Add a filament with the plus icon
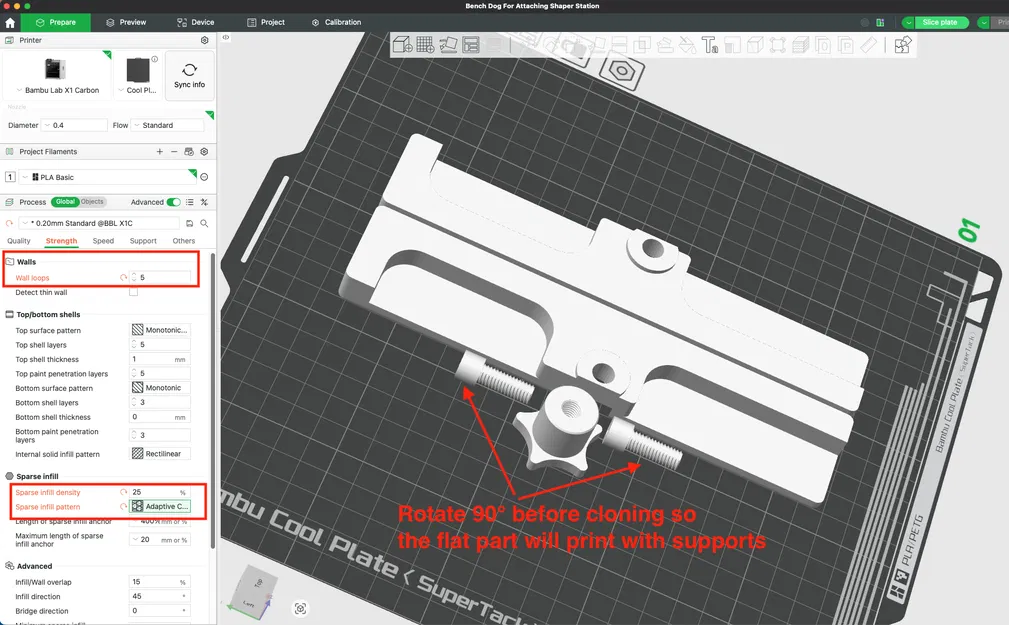 [x=160, y=152]
